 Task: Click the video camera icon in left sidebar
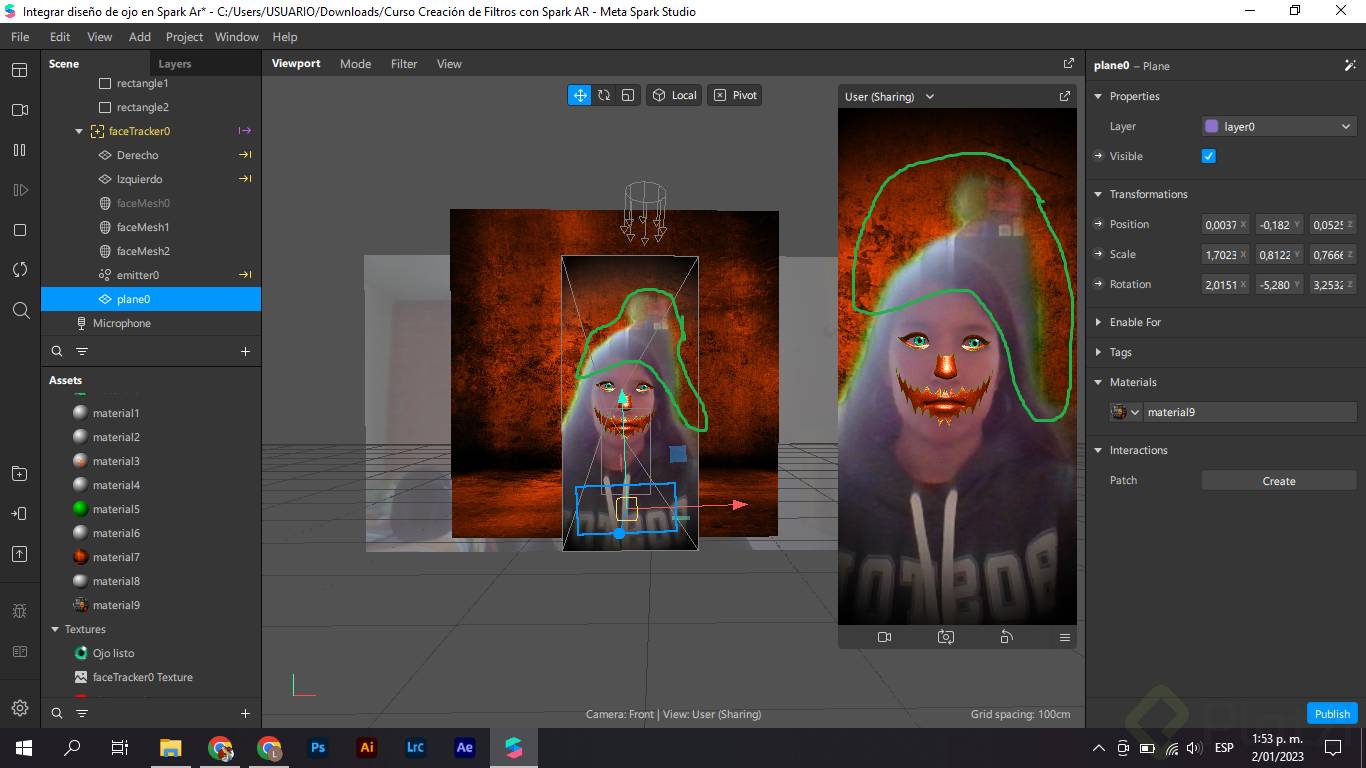coord(19,110)
